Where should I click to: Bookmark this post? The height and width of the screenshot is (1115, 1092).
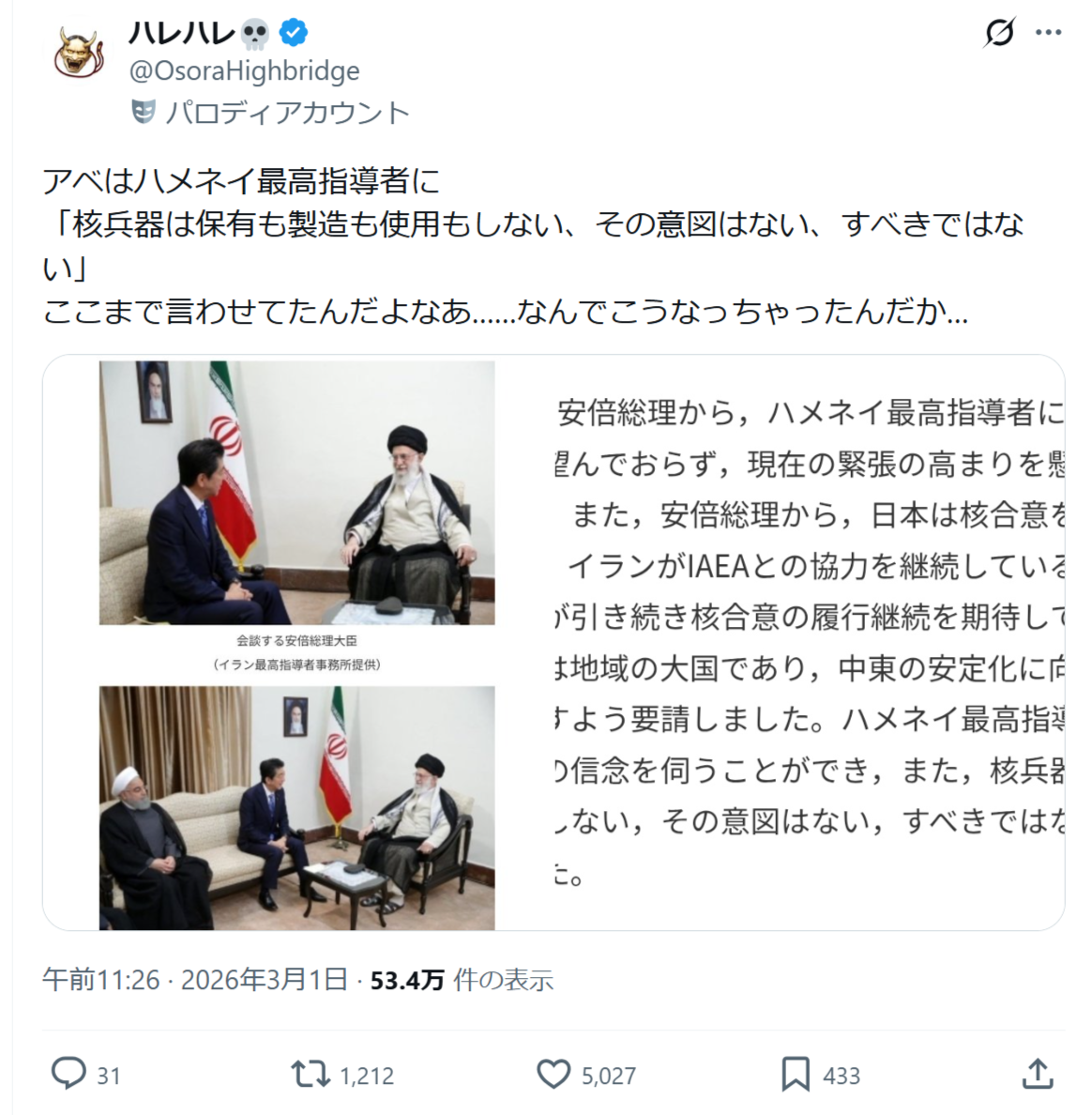[796, 1074]
